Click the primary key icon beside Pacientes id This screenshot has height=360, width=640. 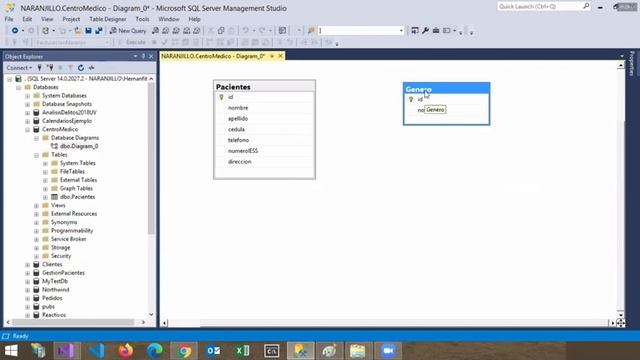(222, 97)
